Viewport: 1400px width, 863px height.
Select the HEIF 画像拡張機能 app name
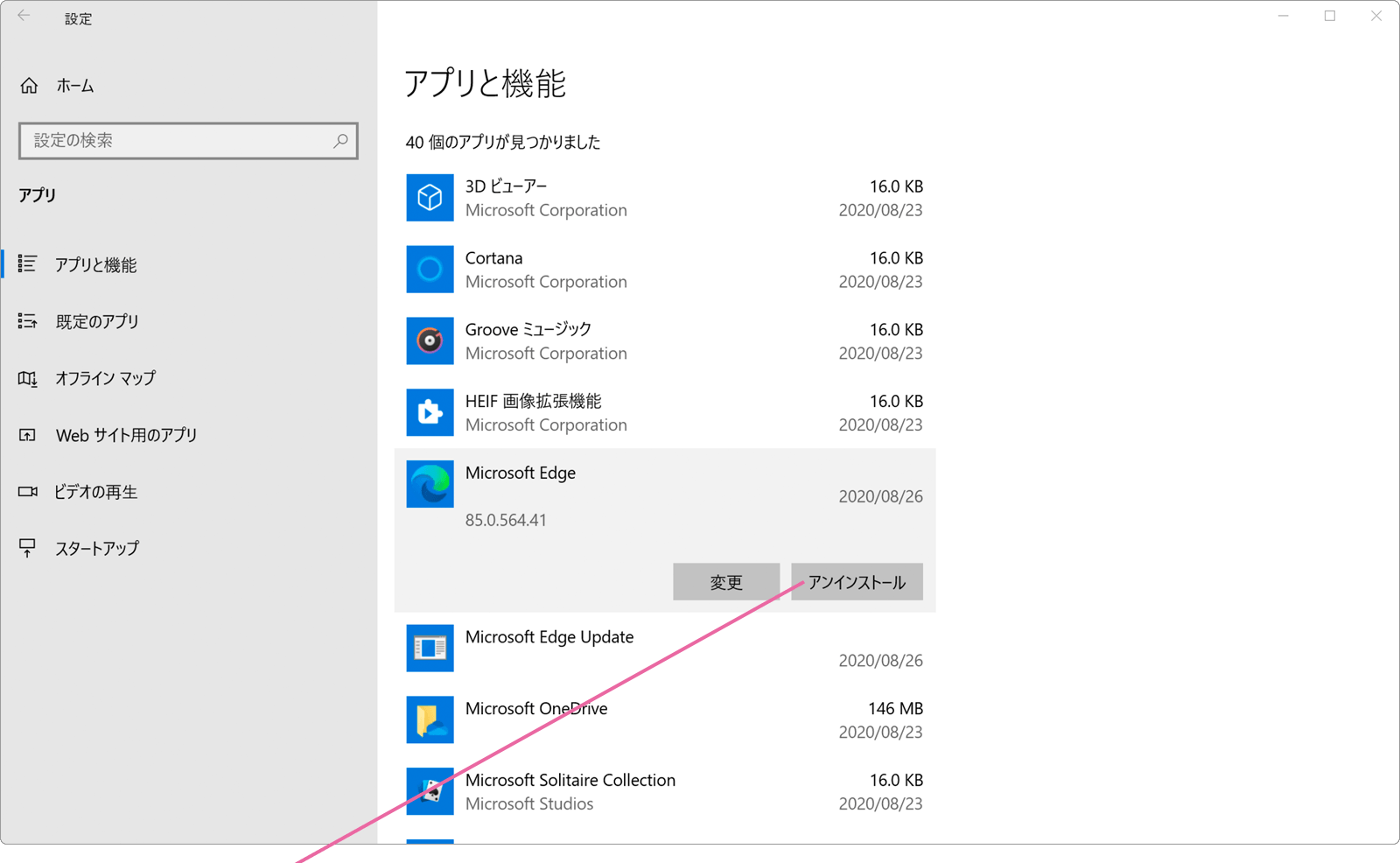coord(533,402)
